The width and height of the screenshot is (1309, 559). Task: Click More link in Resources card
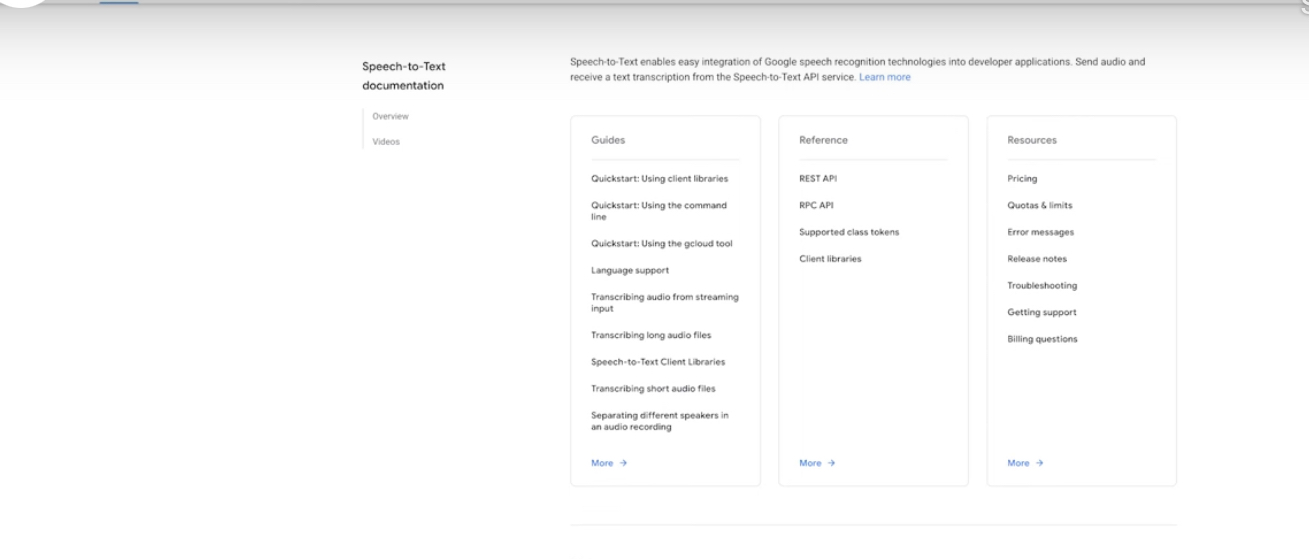[x=1025, y=463]
